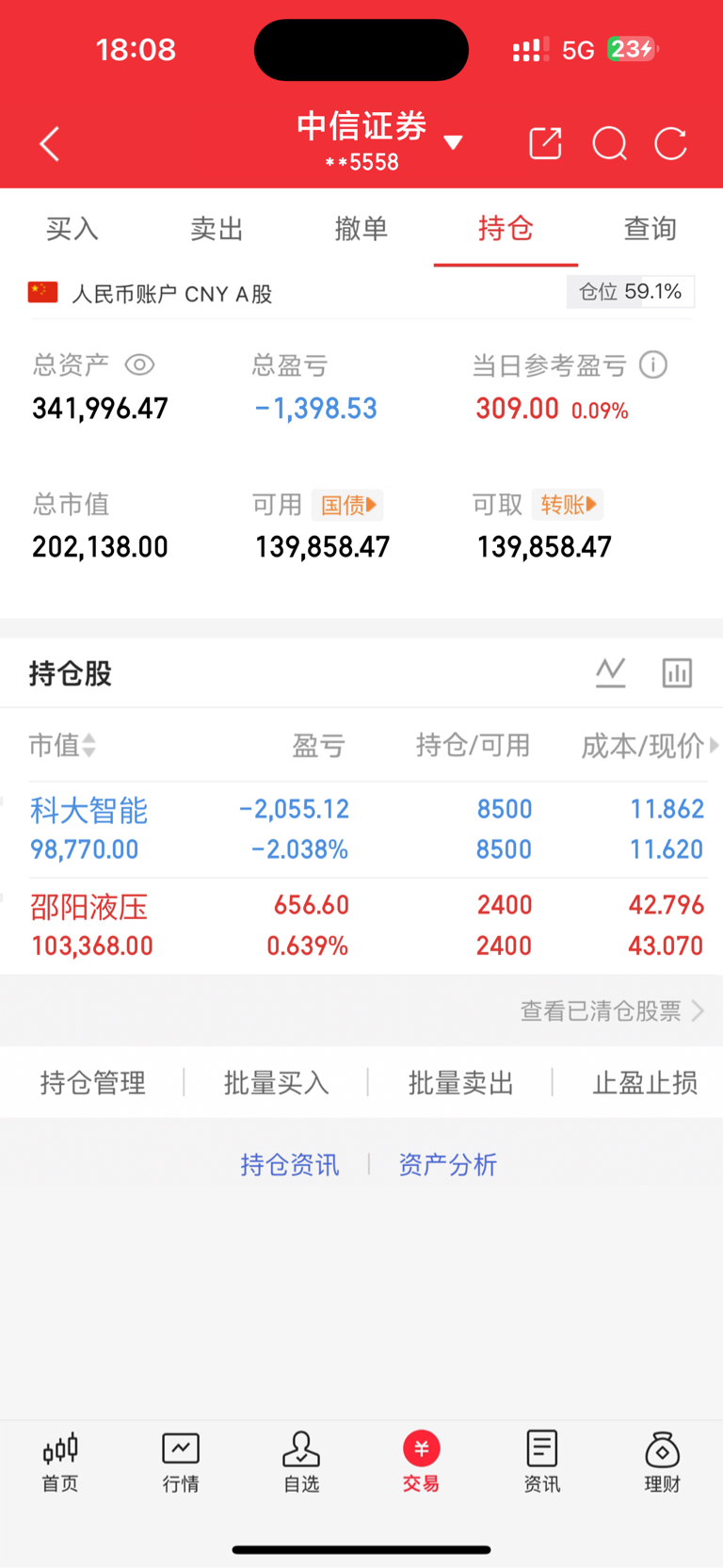Screen dimensions: 723x1568
Task: Open the 资产分析 link
Action: click(x=447, y=1165)
